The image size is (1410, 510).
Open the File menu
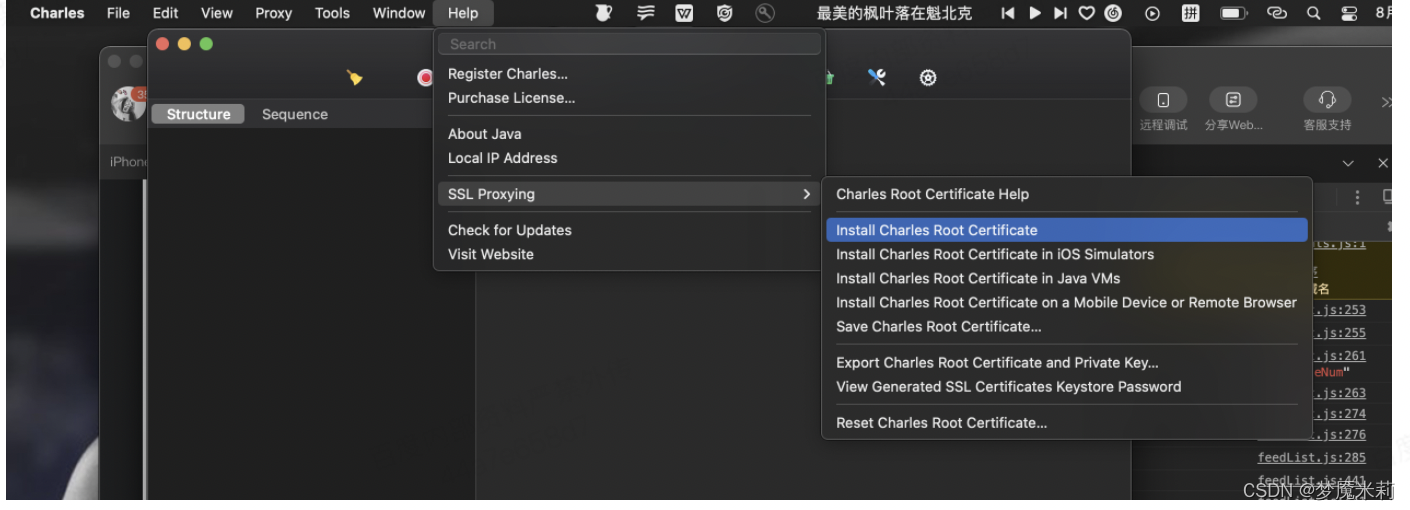(118, 13)
